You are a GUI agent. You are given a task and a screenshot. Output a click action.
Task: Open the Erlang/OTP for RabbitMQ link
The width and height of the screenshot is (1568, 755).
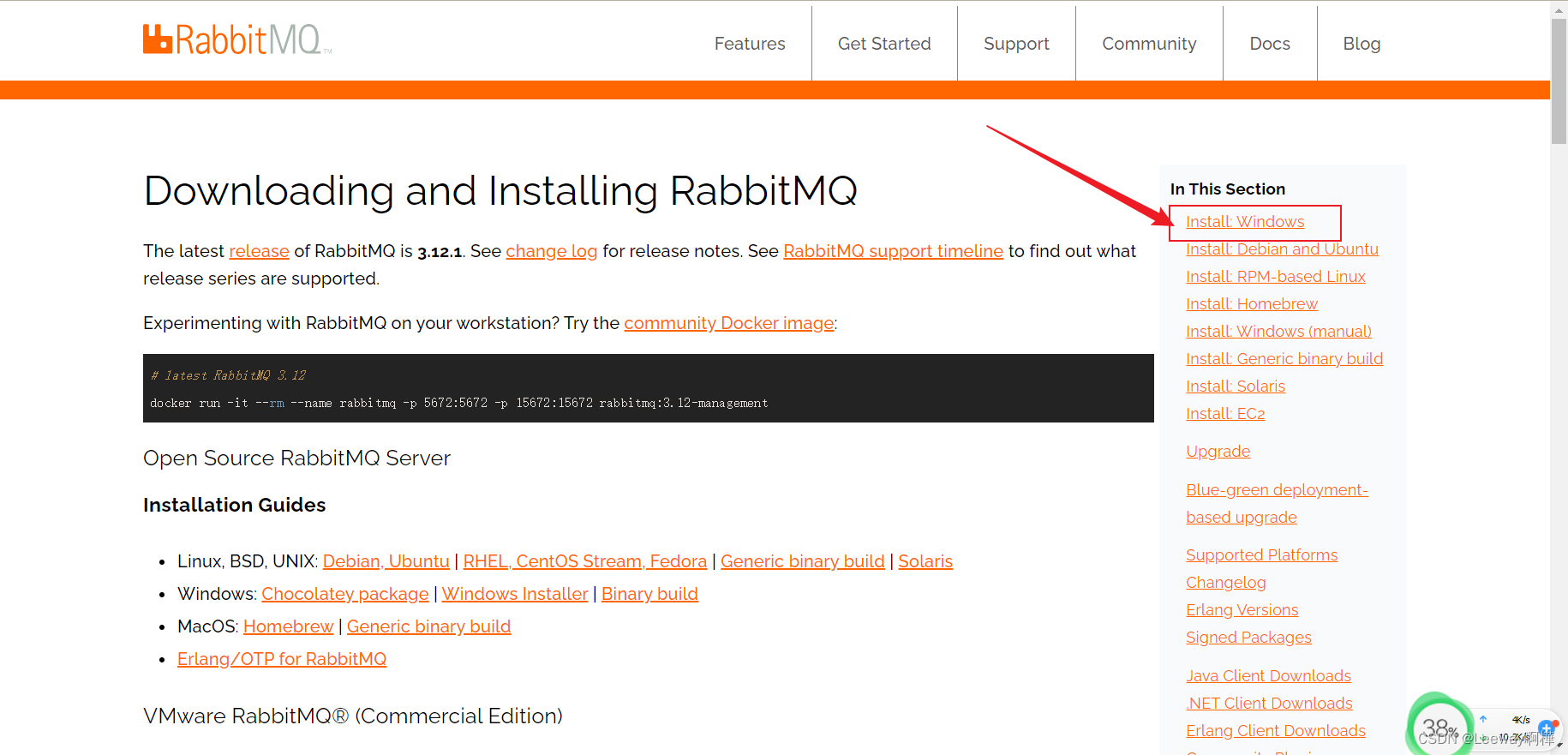point(282,659)
